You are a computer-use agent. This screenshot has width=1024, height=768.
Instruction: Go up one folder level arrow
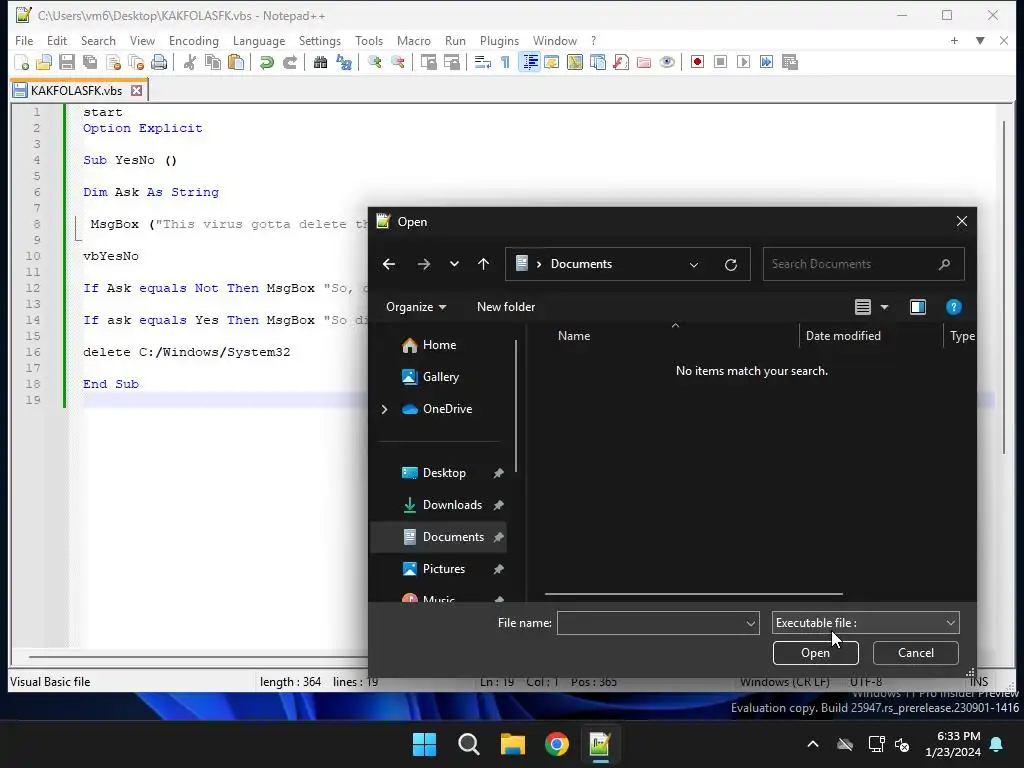pos(483,264)
